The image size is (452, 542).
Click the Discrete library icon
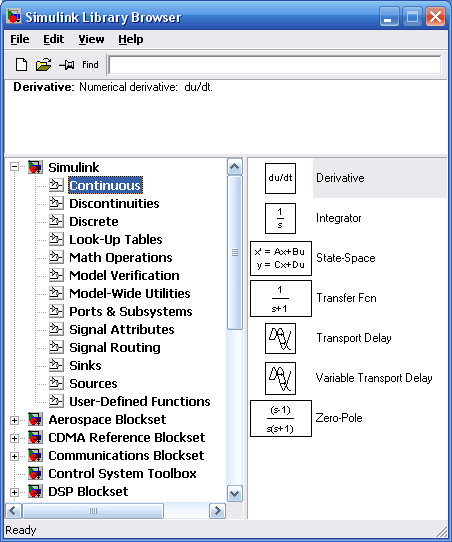click(56, 221)
